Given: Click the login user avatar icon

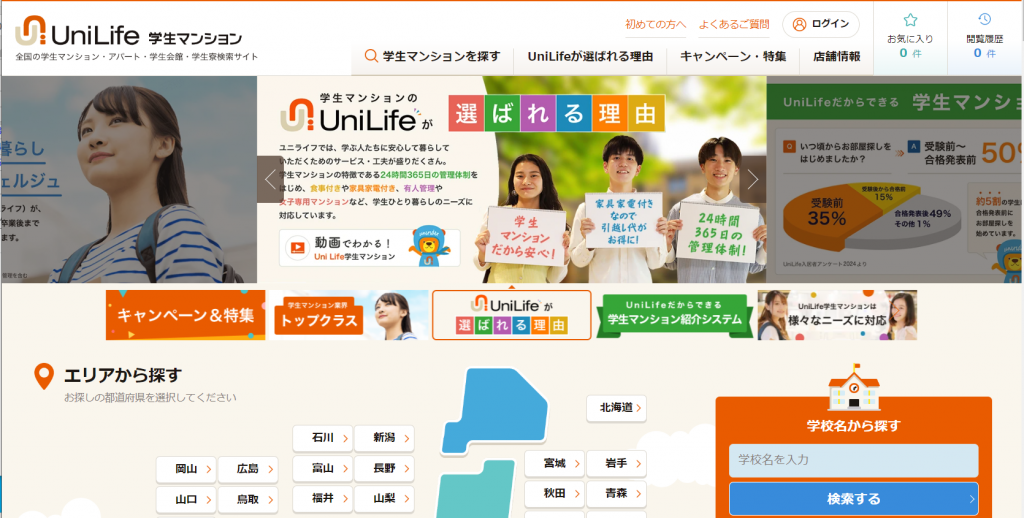Looking at the screenshot, I should [x=799, y=24].
